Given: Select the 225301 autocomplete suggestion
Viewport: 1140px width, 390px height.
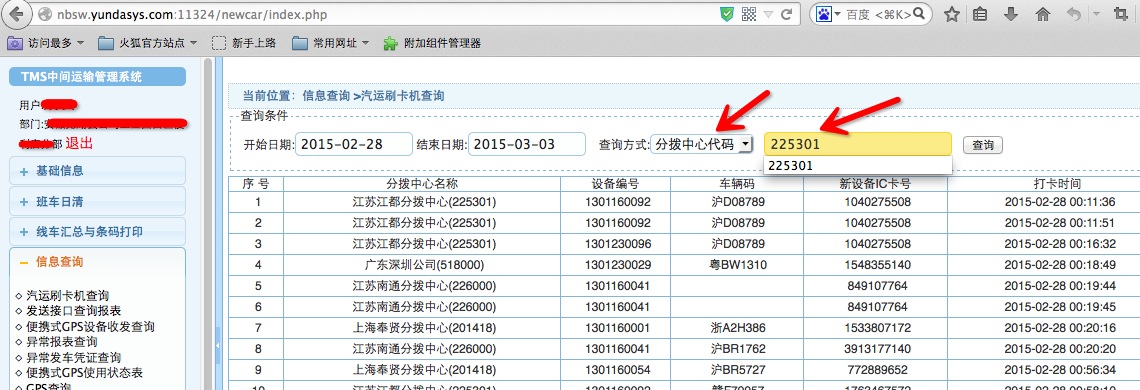Looking at the screenshot, I should pos(857,166).
